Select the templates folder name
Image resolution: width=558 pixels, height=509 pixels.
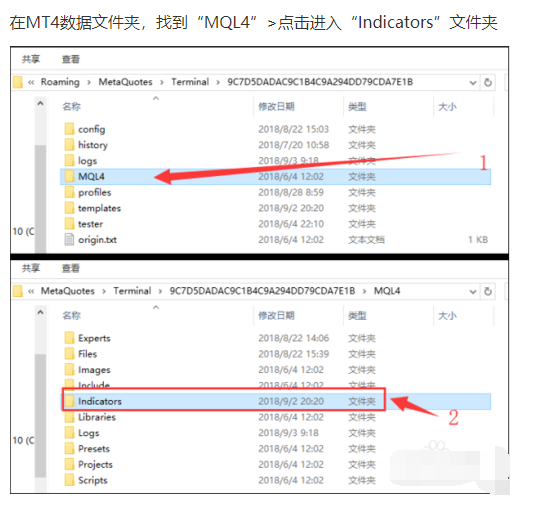(99, 208)
